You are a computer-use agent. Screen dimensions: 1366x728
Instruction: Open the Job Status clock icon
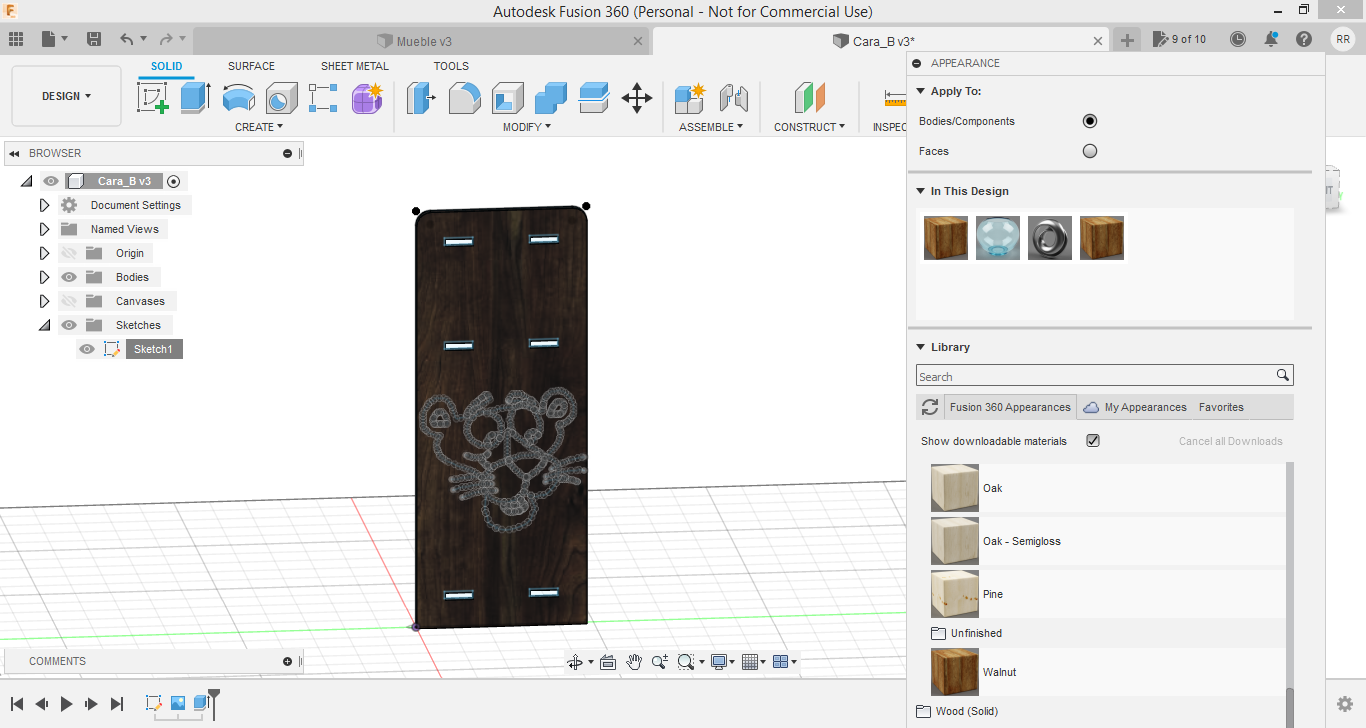(x=1238, y=39)
